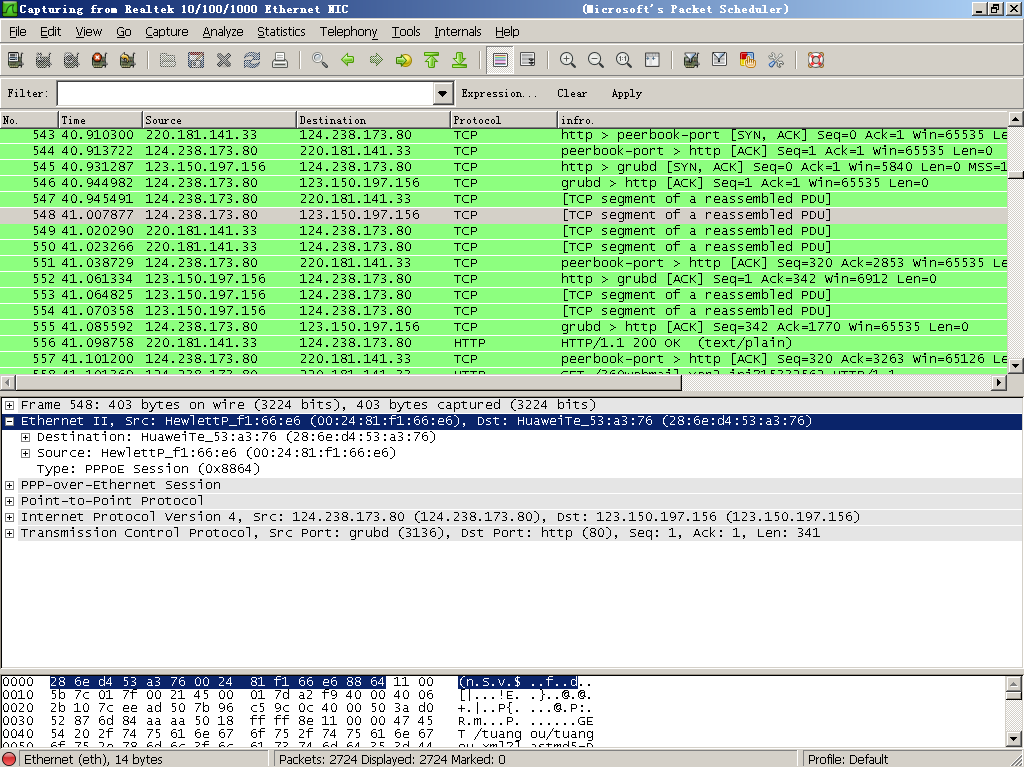This screenshot has height=768, width=1024.
Task: Open the Internals menu
Action: click(x=457, y=31)
